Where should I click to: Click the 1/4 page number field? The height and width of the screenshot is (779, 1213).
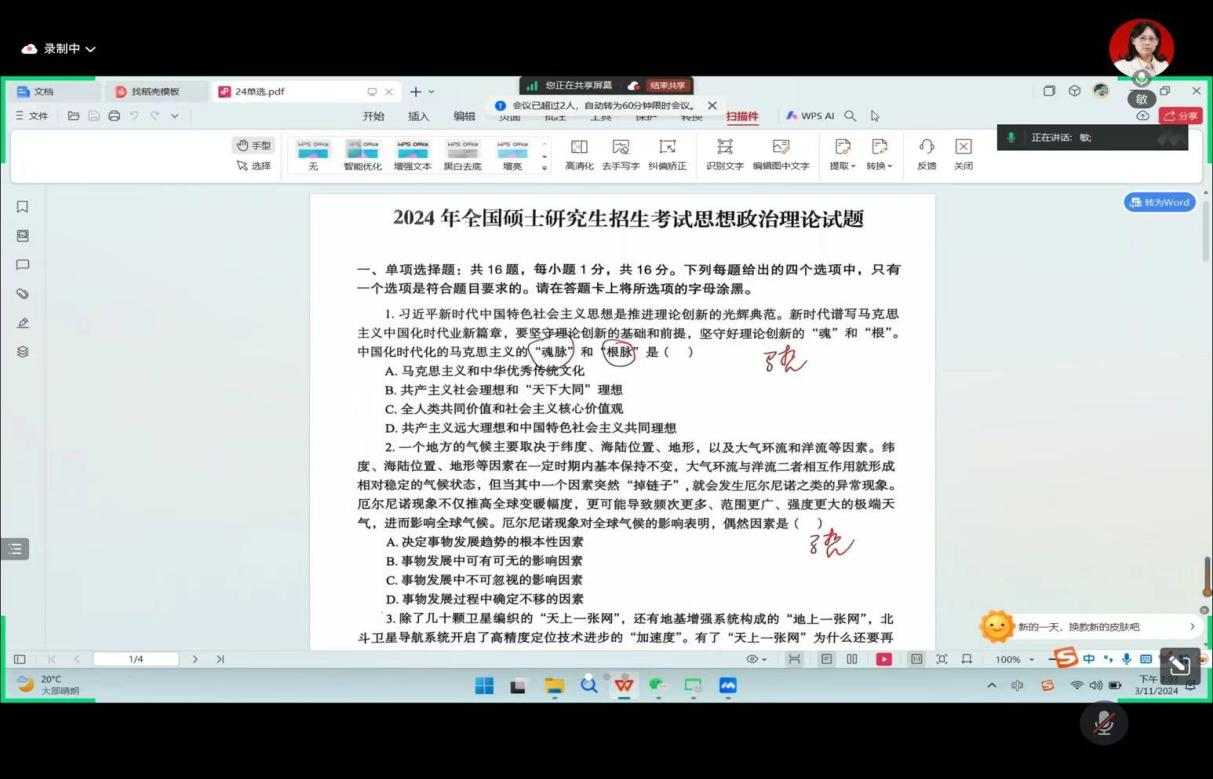coord(136,659)
